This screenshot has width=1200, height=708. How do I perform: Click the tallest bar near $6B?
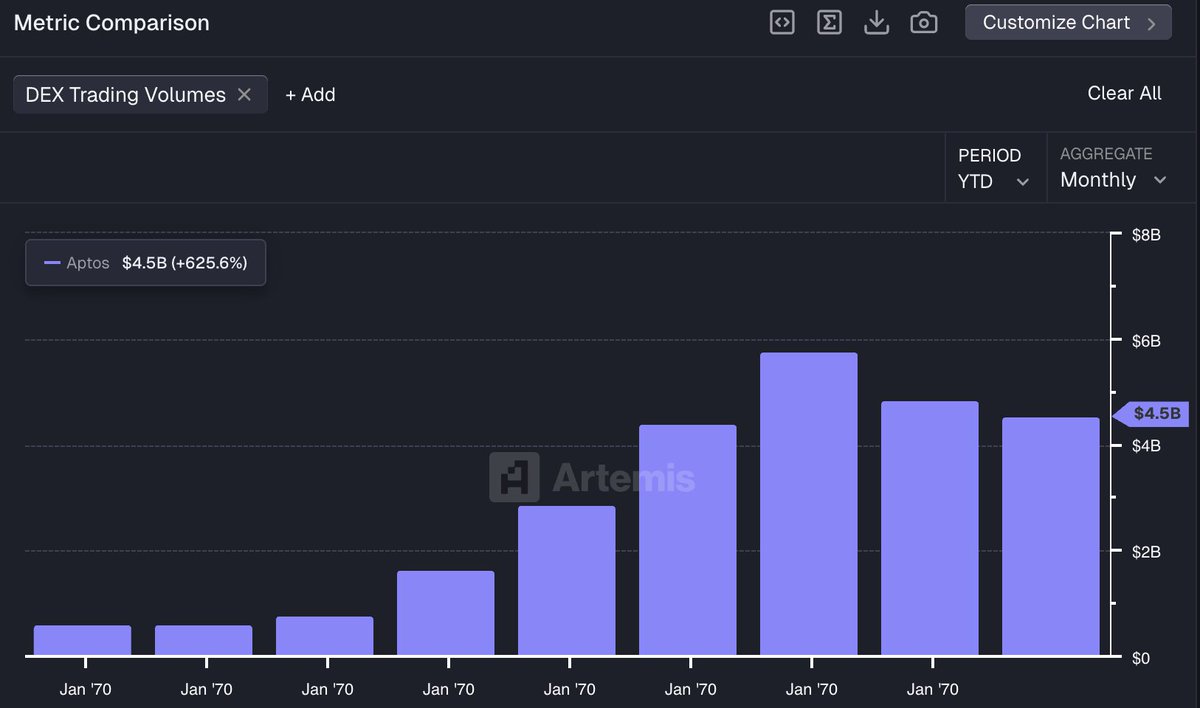tap(809, 504)
